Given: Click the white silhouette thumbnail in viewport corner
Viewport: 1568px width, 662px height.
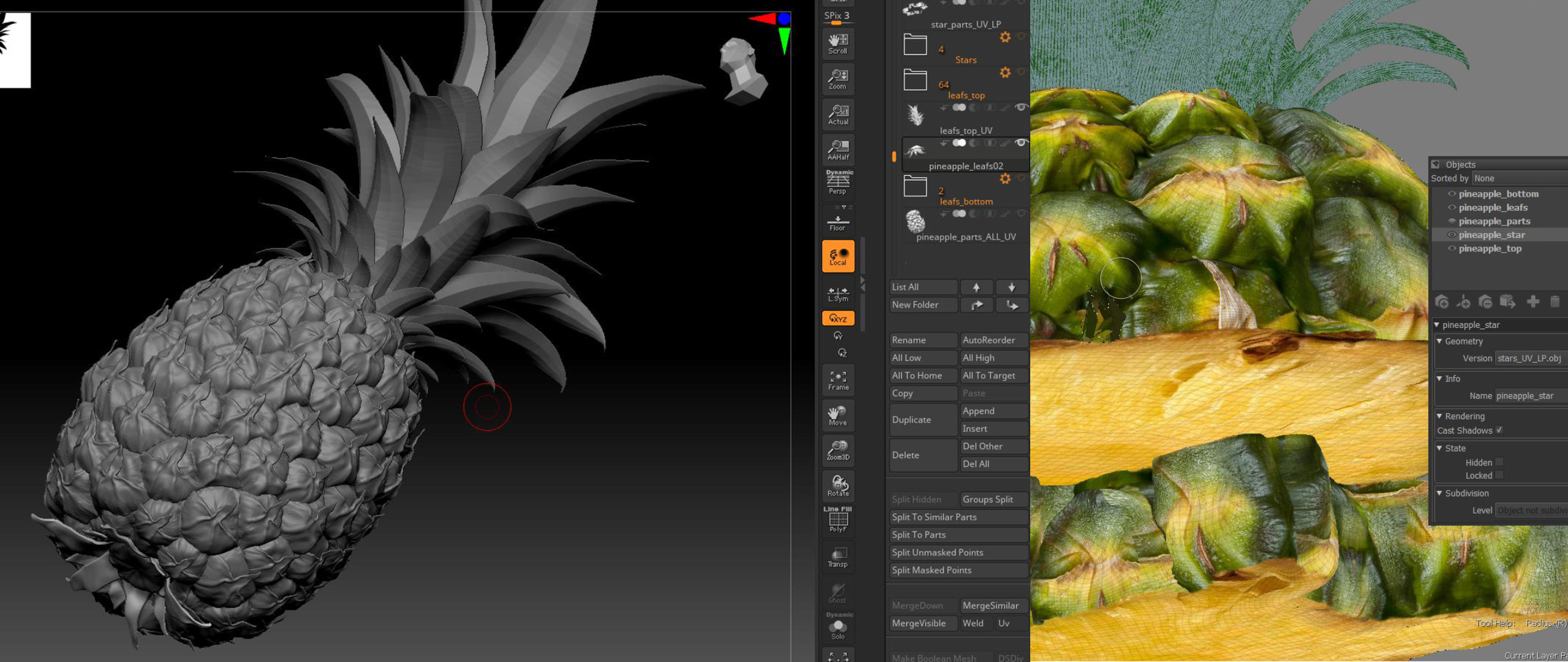Looking at the screenshot, I should pyautogui.click(x=15, y=50).
